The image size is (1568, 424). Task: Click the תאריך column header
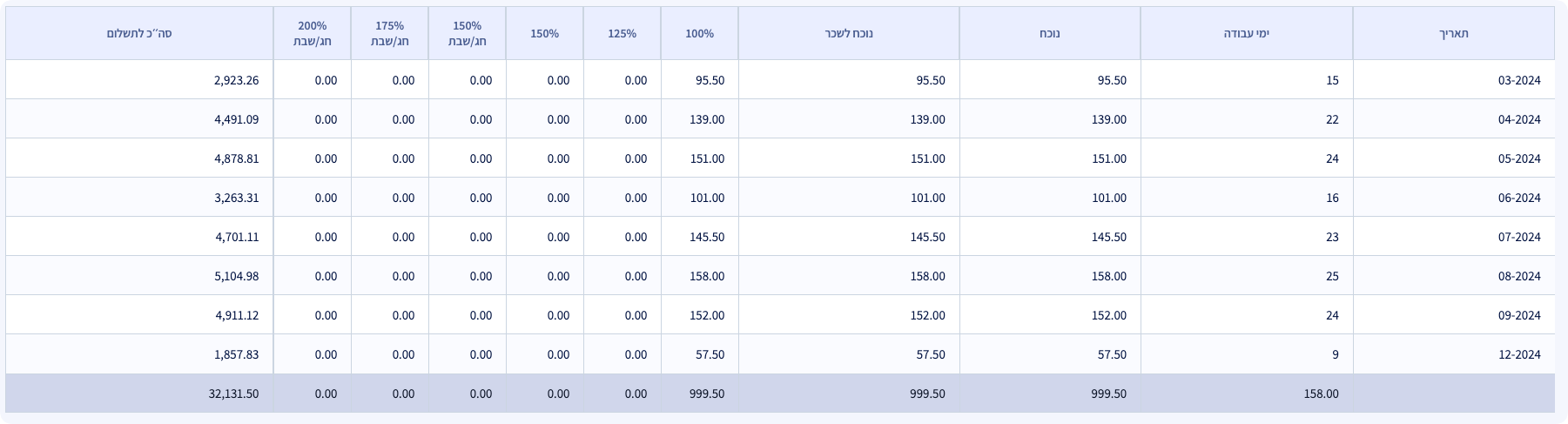(x=1453, y=34)
